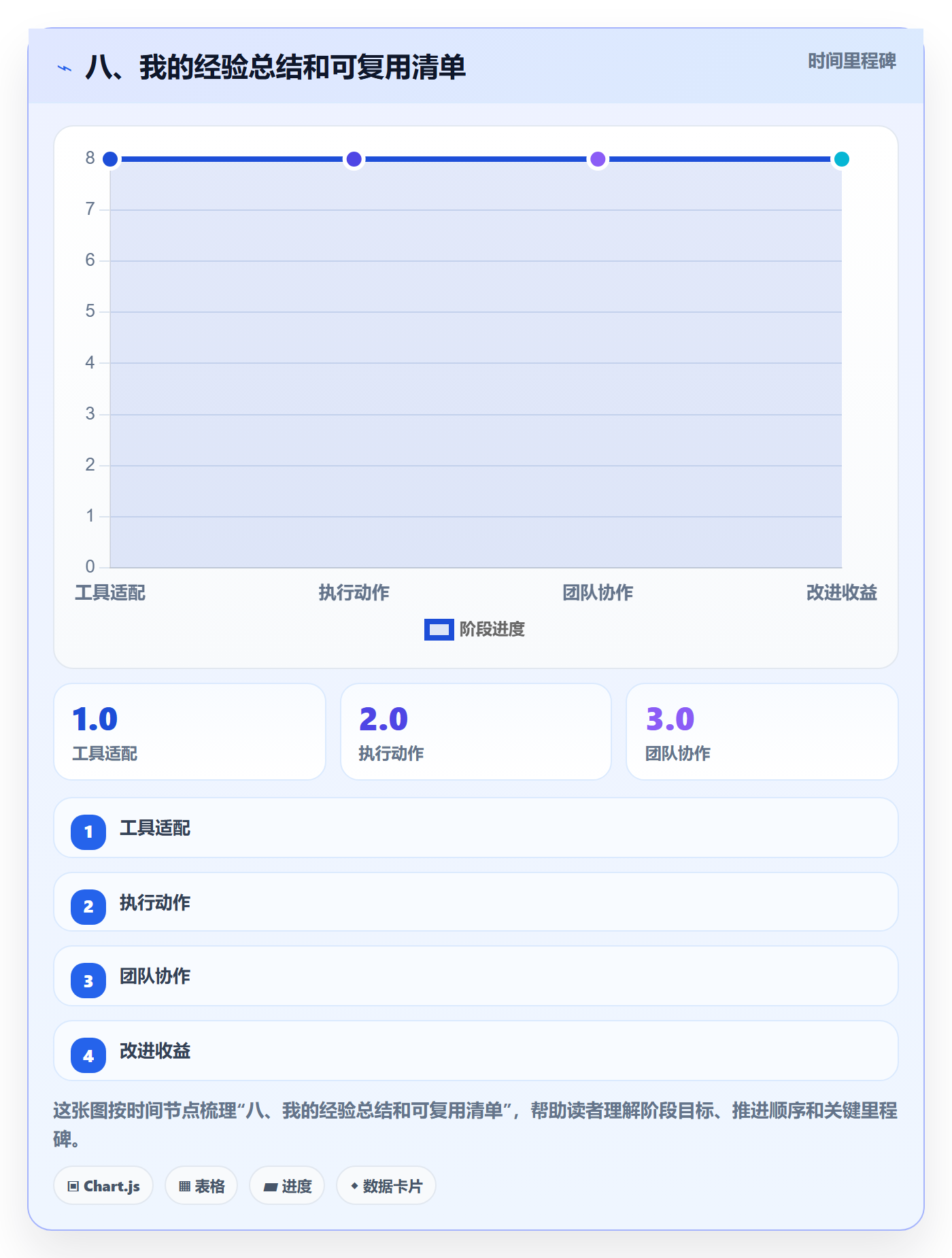Click the purple data point for 团队协作
The image size is (952, 1258).
point(598,159)
